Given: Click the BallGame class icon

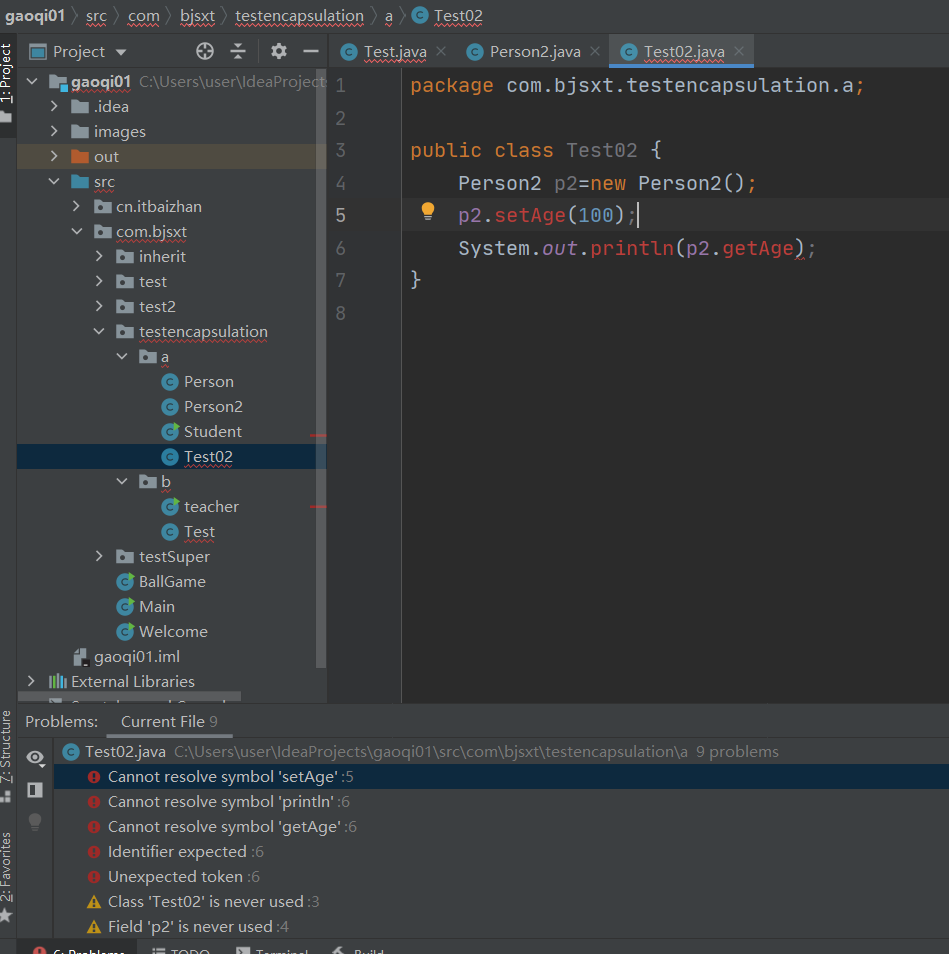Looking at the screenshot, I should [125, 582].
